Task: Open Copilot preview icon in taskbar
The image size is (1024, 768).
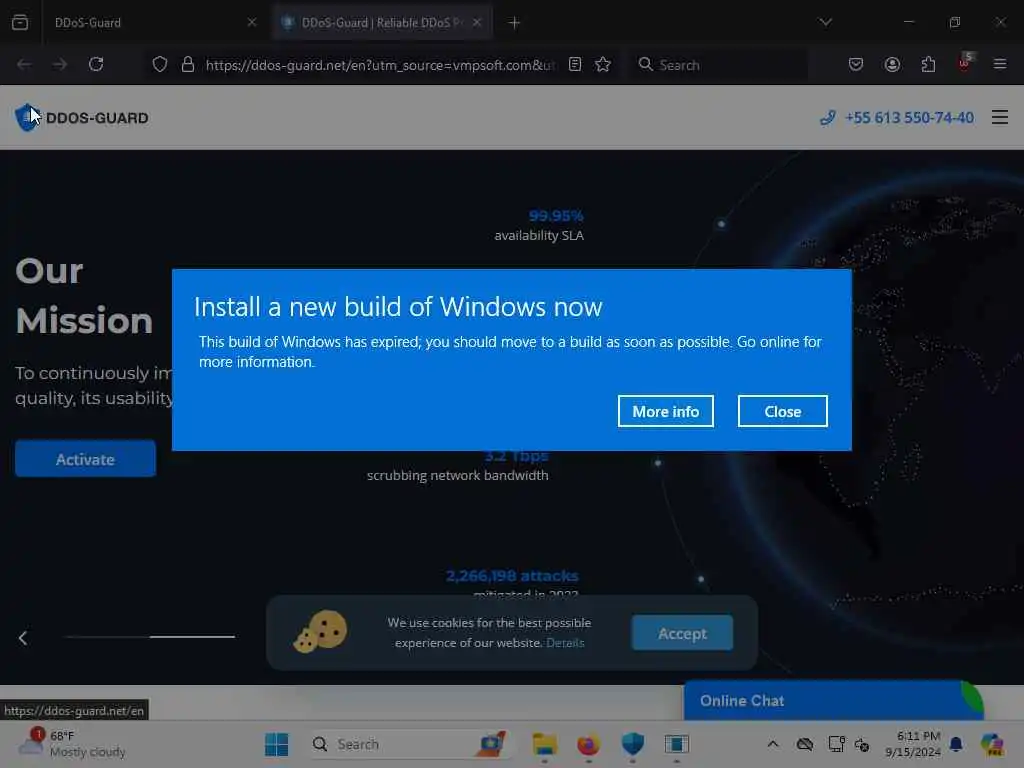Action: 992,744
